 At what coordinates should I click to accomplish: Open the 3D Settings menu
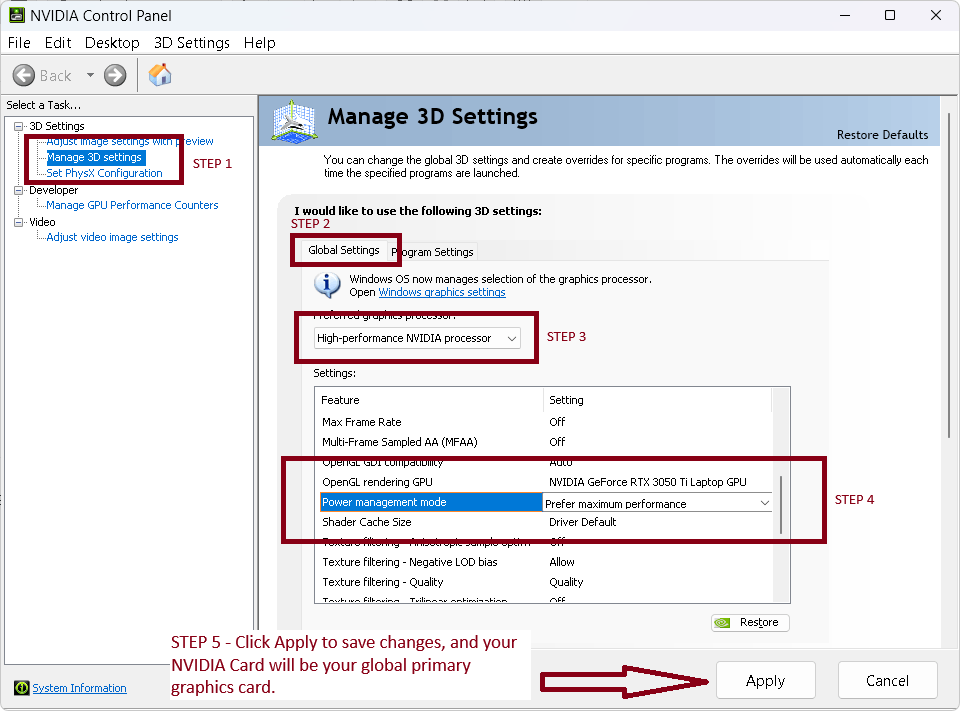tap(192, 43)
